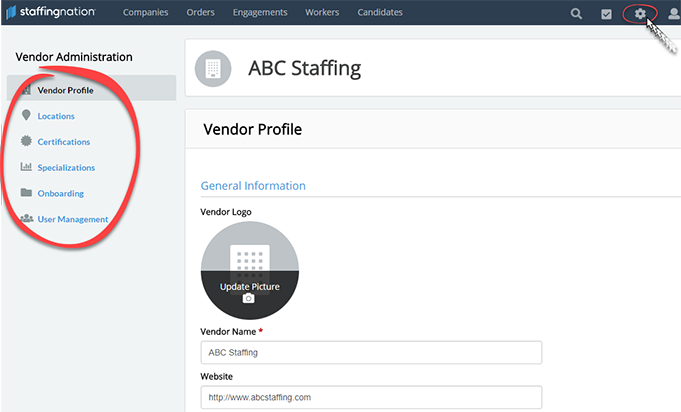This screenshot has width=681, height=412.
Task: Click the Website input field
Action: tap(371, 397)
